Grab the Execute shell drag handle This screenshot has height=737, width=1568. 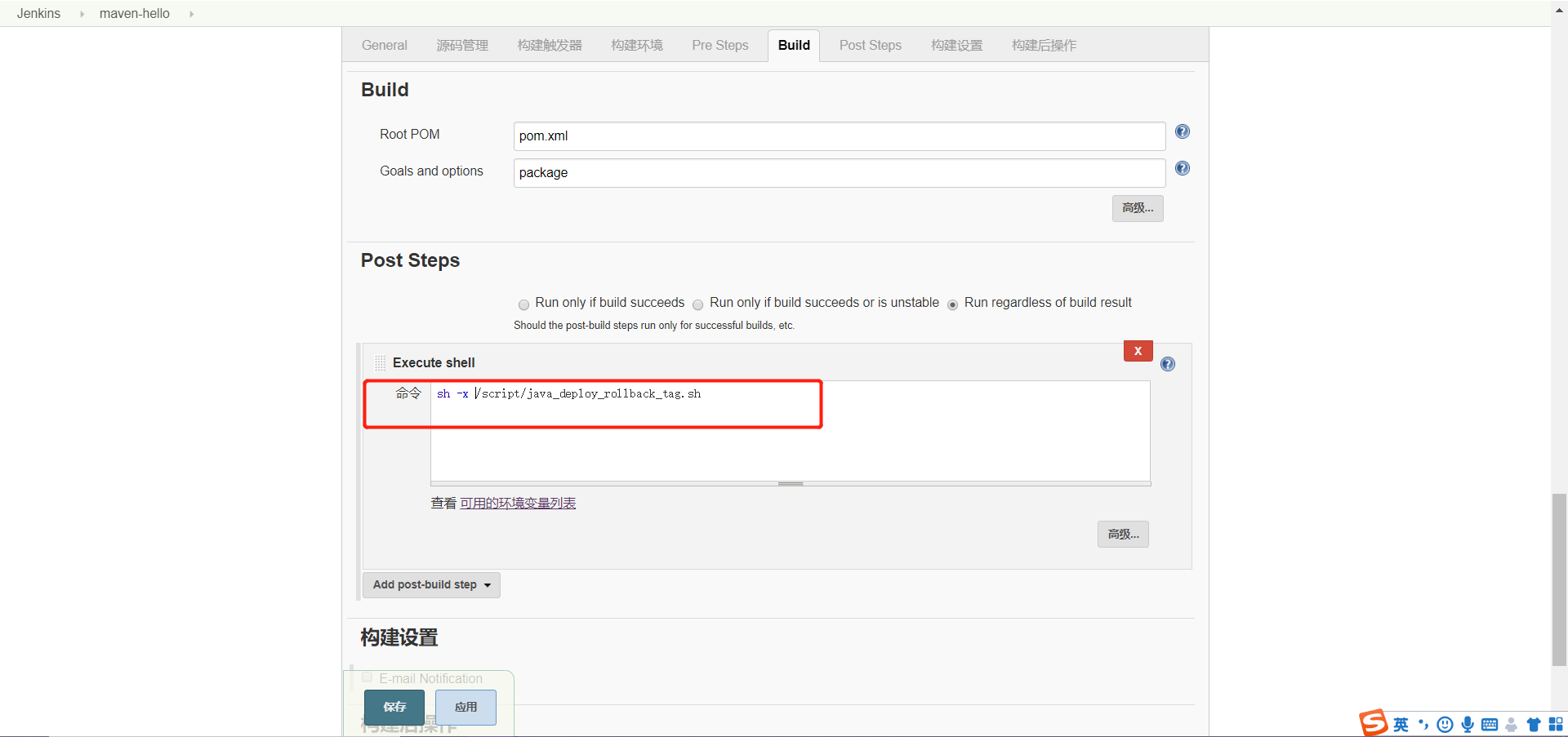(380, 362)
